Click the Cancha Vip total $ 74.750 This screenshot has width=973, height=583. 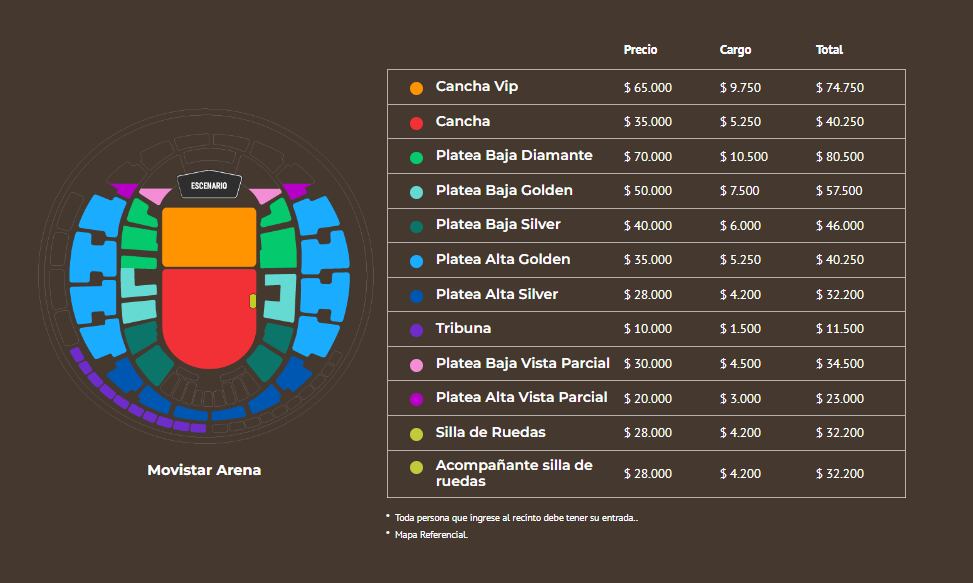[840, 88]
